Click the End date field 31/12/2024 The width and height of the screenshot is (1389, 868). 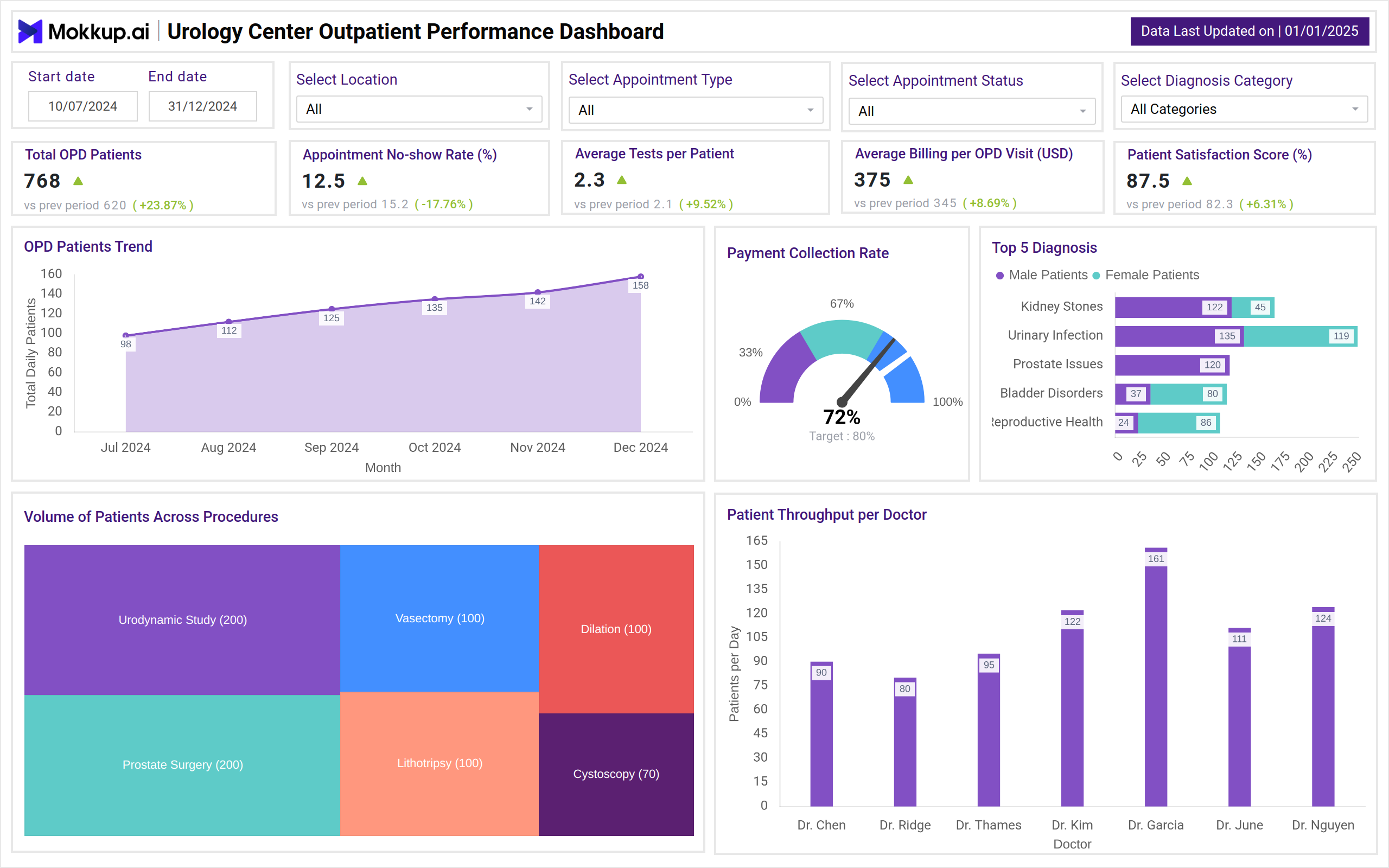(x=202, y=106)
